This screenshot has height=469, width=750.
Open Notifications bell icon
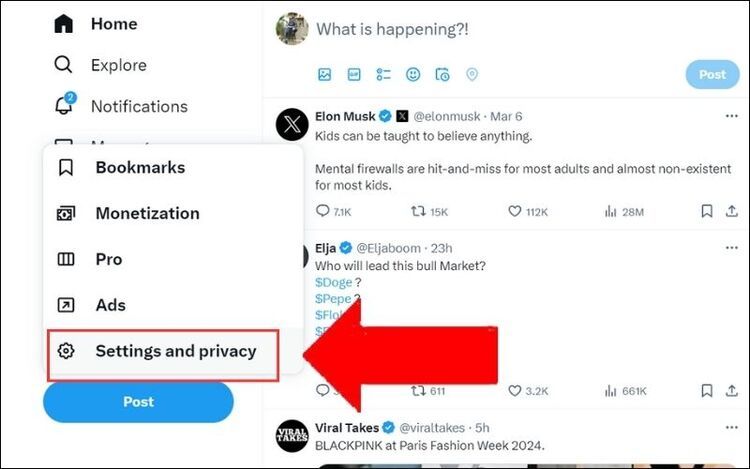click(x=64, y=106)
